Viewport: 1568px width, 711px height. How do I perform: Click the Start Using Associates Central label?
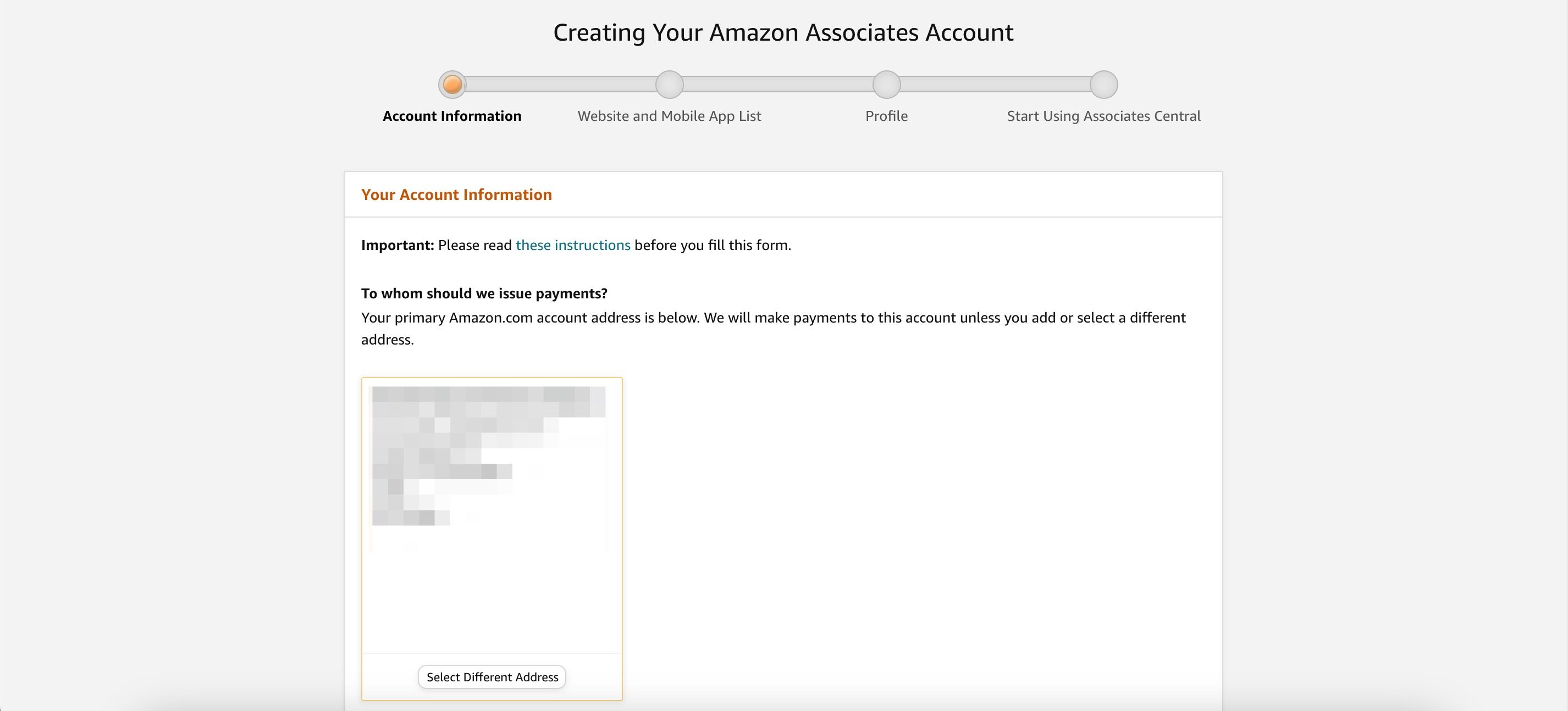(x=1103, y=115)
